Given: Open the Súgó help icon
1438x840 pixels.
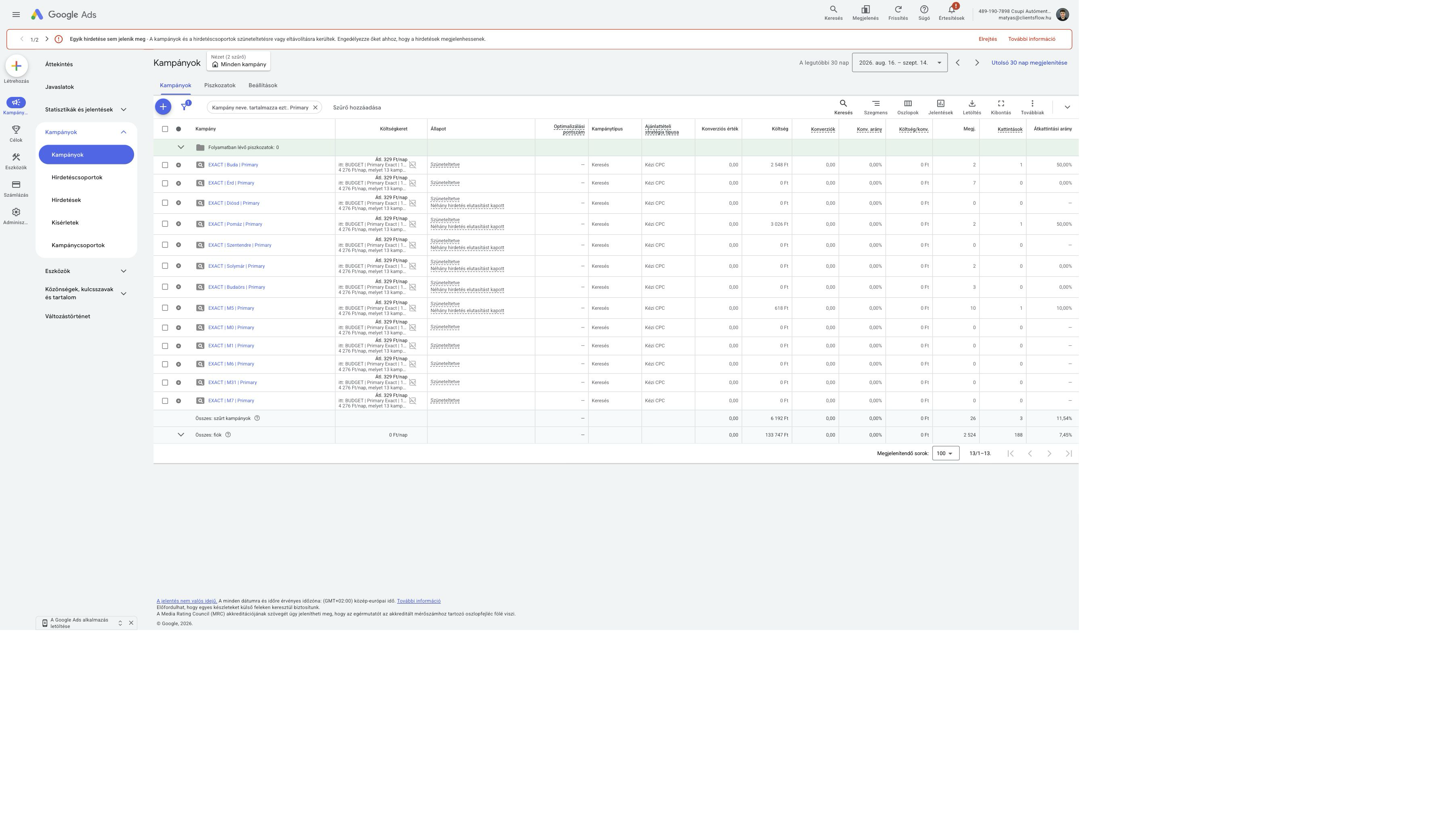Looking at the screenshot, I should (x=924, y=13).
